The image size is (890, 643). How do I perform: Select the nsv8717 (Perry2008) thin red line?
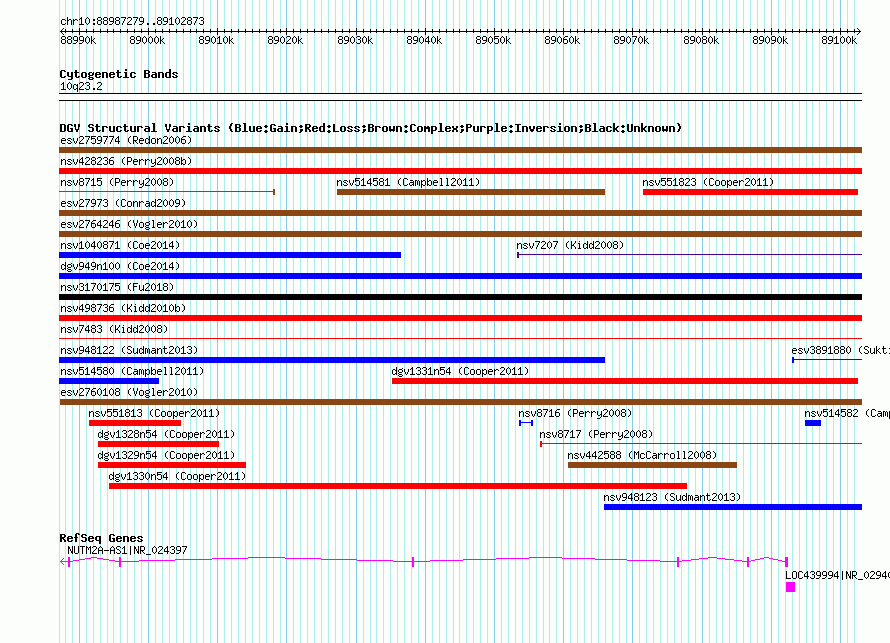click(x=700, y=444)
